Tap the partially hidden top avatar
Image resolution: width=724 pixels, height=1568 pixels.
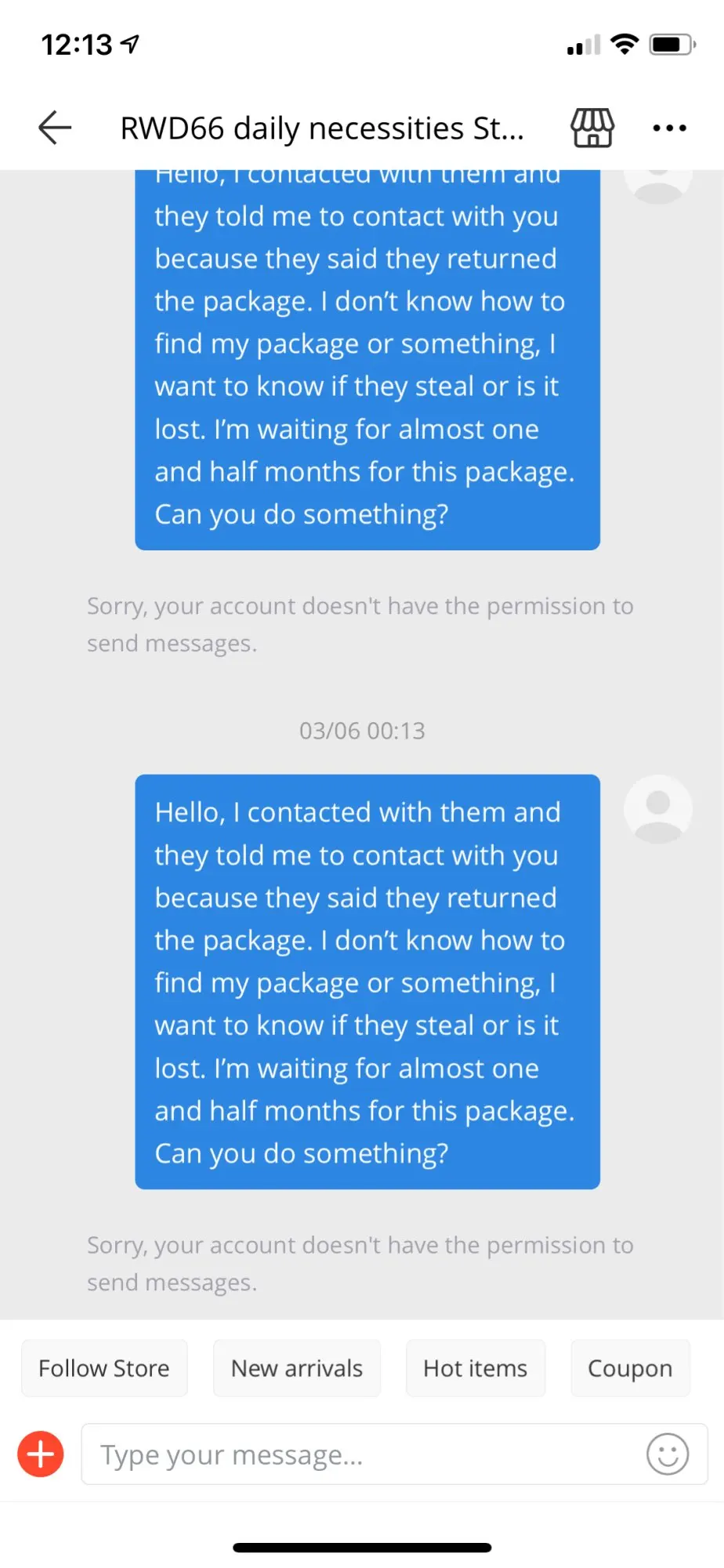click(658, 187)
